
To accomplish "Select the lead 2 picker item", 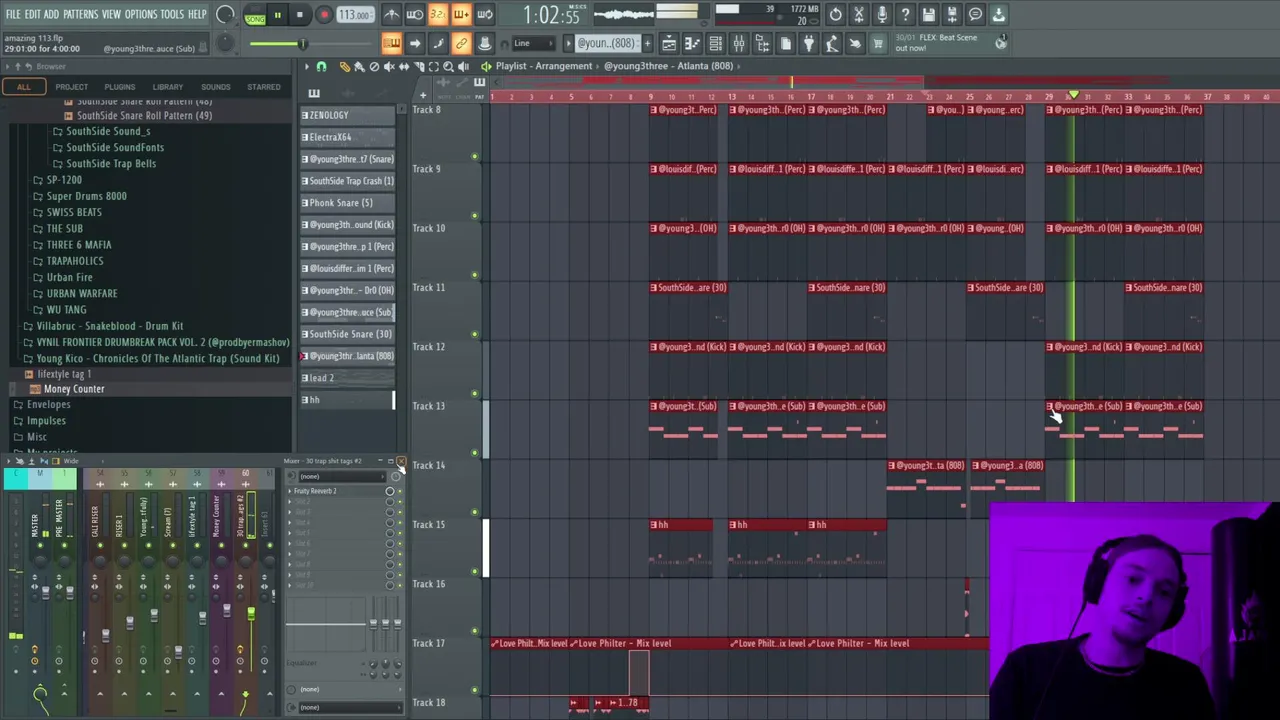I will click(x=348, y=378).
